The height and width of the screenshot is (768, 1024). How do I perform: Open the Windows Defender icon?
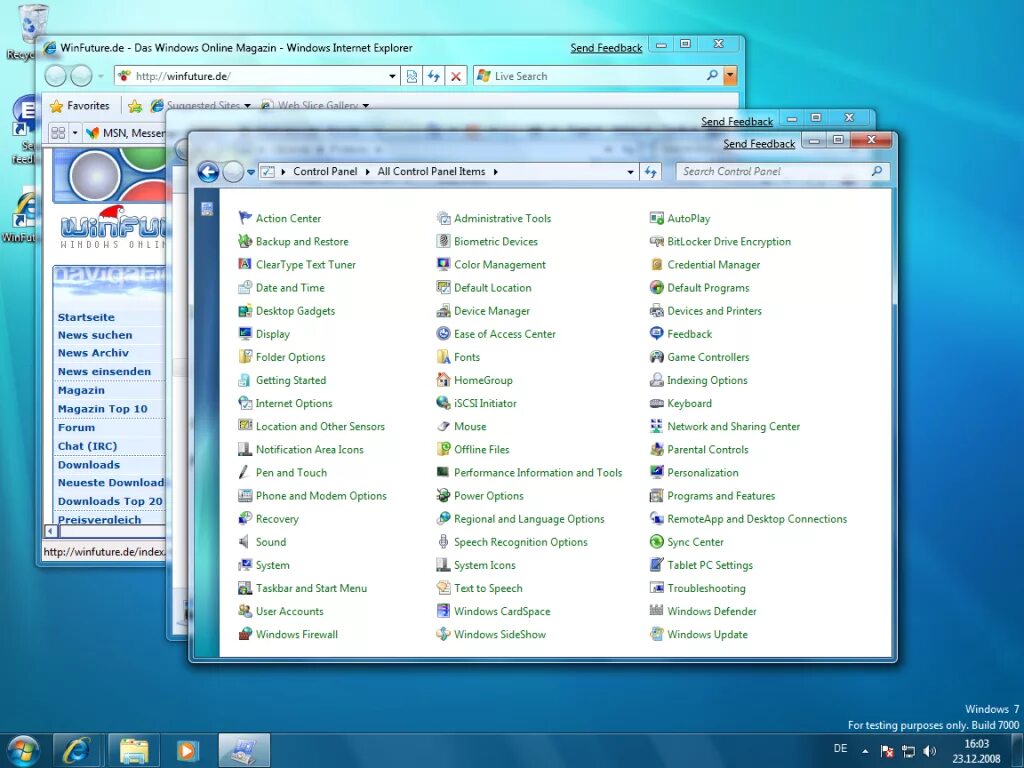[656, 611]
